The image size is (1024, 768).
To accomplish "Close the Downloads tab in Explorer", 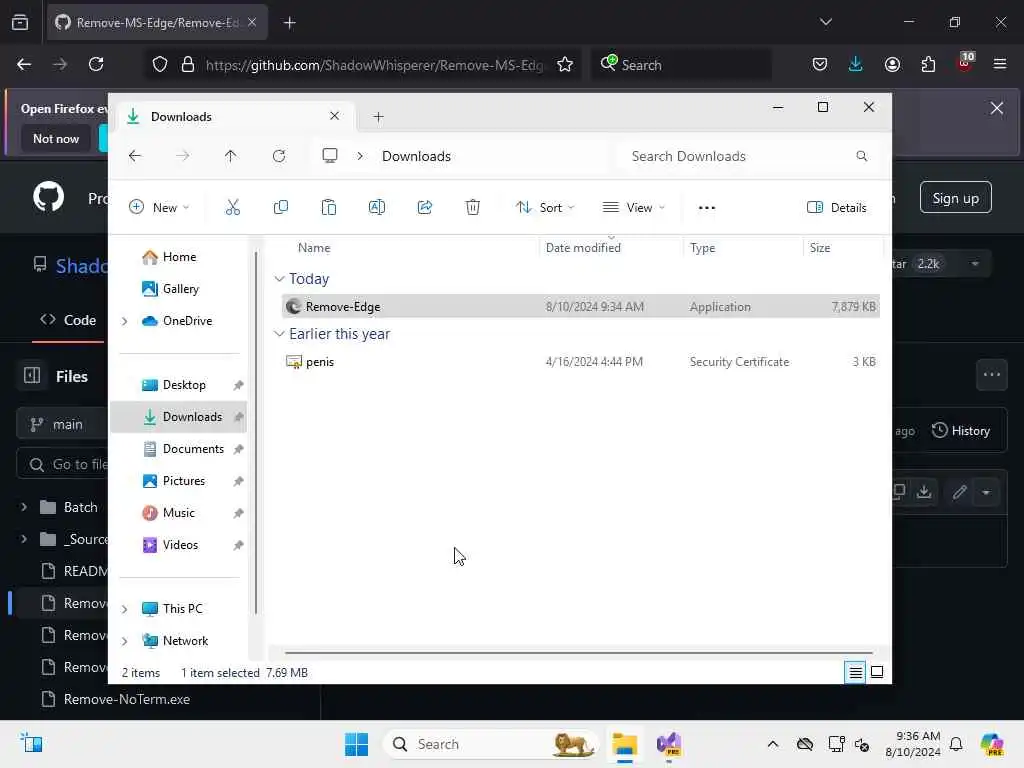I will [x=334, y=116].
